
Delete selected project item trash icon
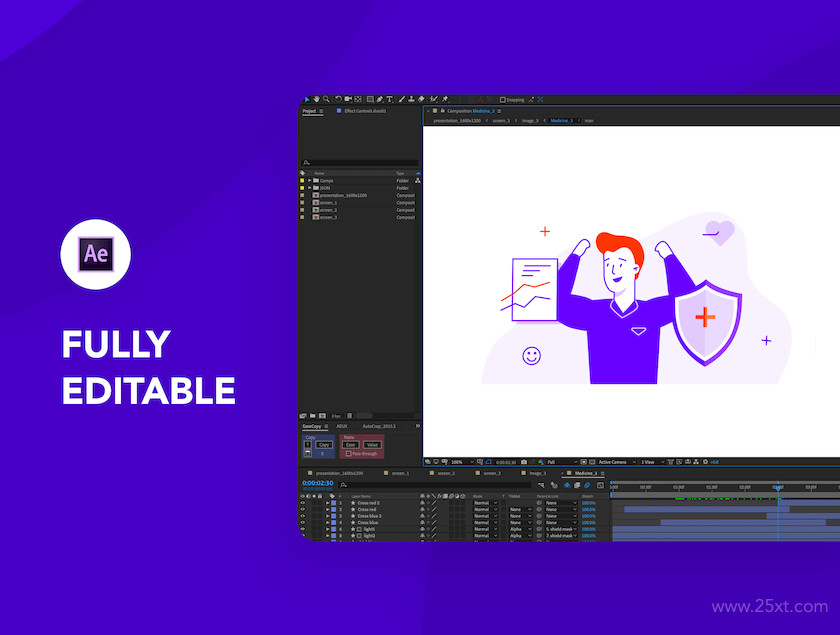[x=349, y=416]
